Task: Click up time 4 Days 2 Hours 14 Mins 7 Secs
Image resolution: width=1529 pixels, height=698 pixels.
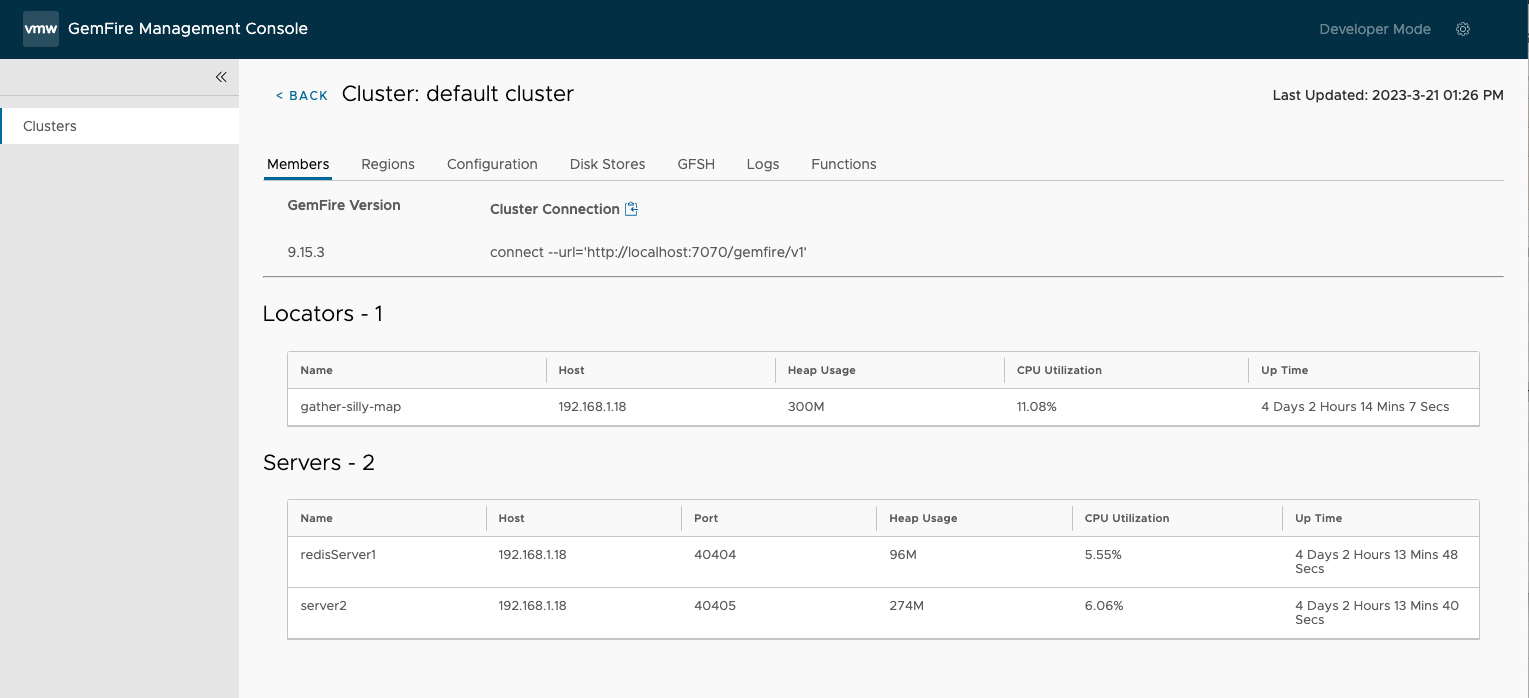Action: [1355, 406]
